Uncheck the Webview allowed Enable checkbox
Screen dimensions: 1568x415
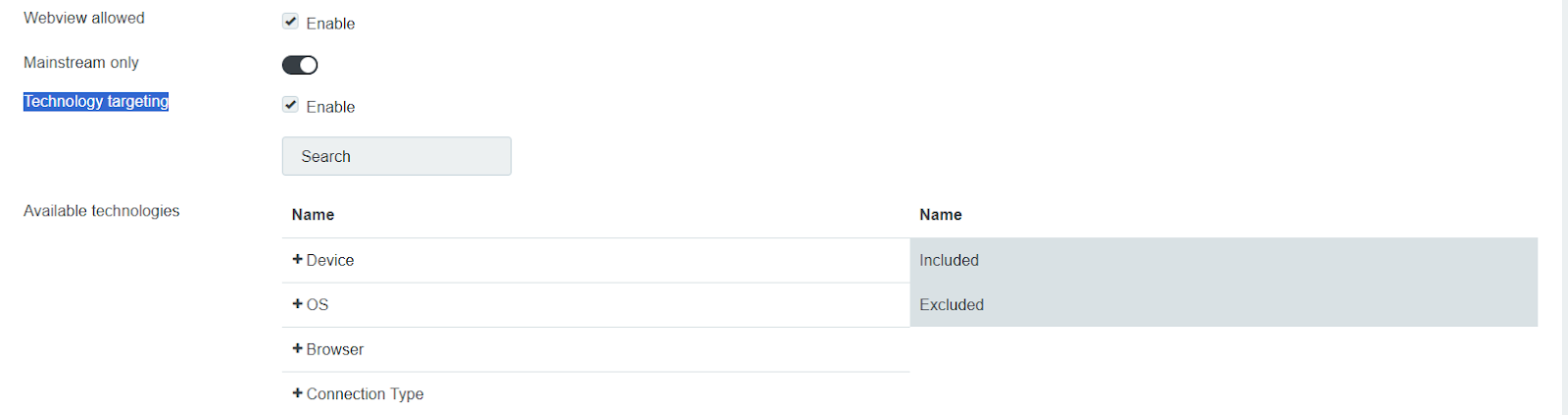pos(290,22)
